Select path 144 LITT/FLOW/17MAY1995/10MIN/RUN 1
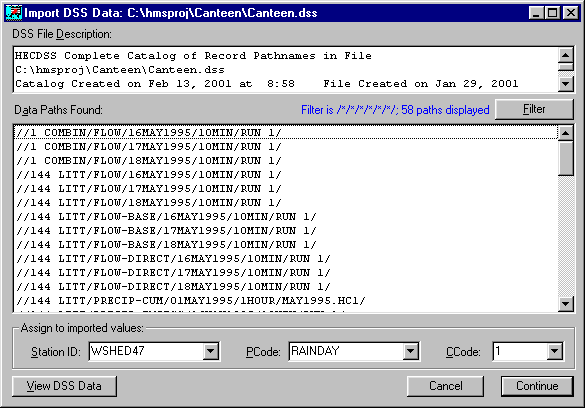The height and width of the screenshot is (408, 585). coord(286,189)
